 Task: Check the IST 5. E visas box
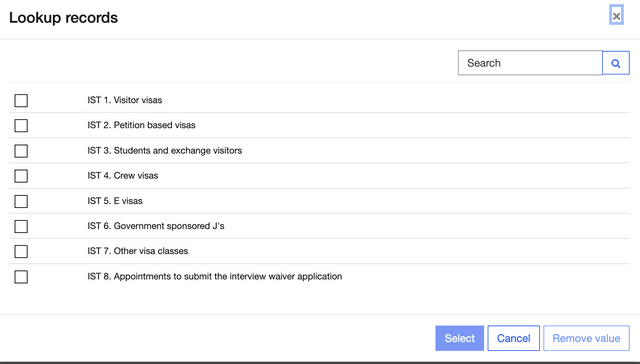pyautogui.click(x=21, y=201)
